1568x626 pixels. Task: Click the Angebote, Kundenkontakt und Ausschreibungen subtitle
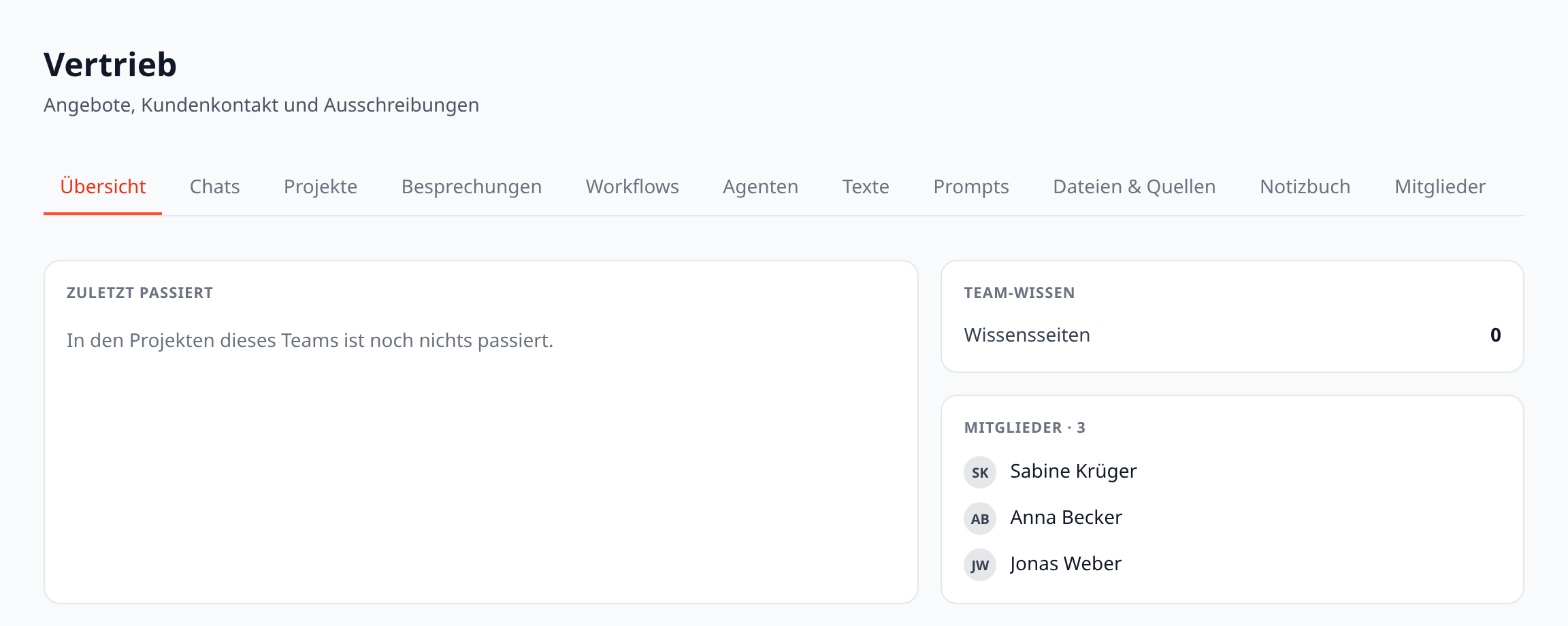[x=261, y=105]
